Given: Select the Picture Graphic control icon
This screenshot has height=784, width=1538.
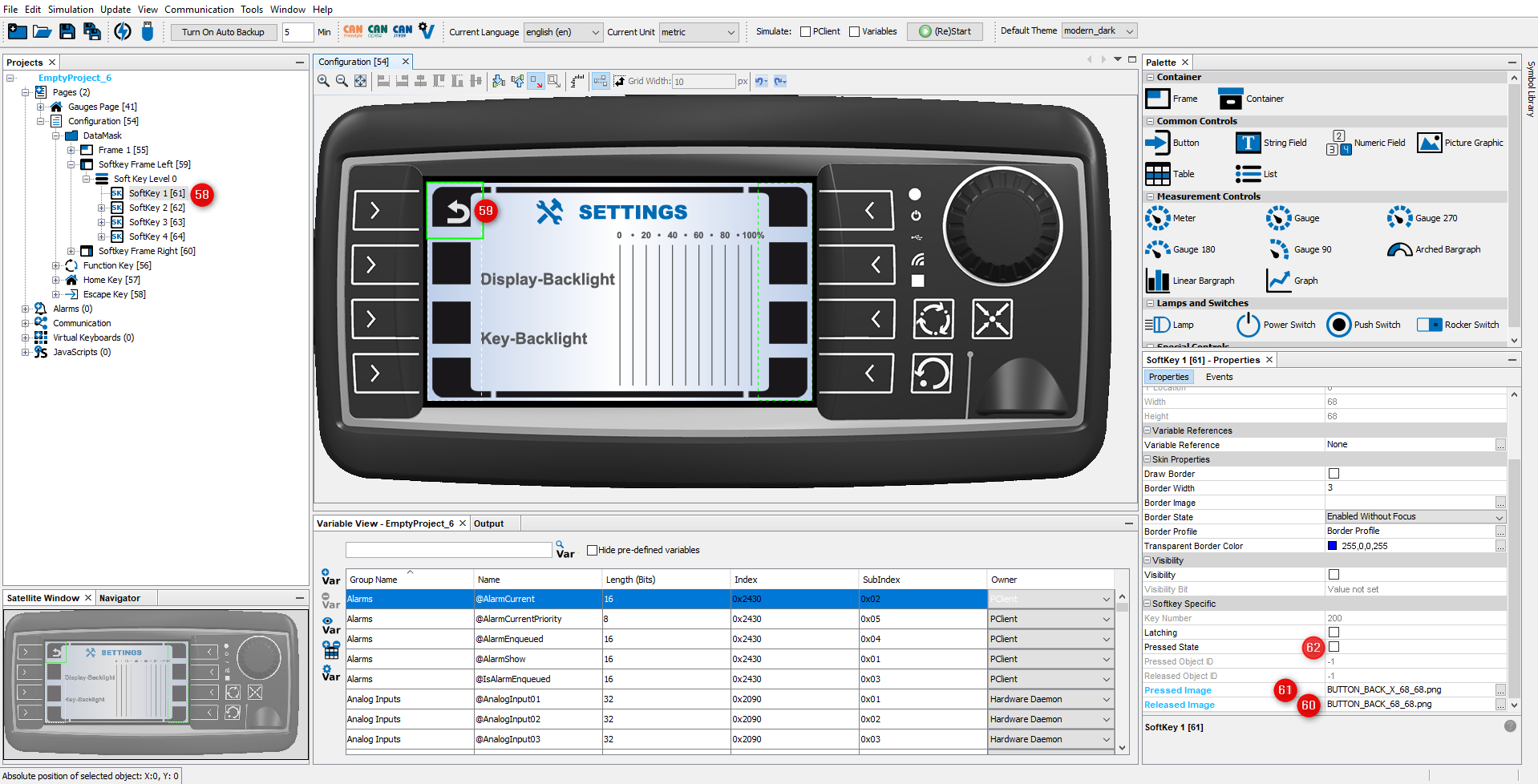Looking at the screenshot, I should [1429, 143].
